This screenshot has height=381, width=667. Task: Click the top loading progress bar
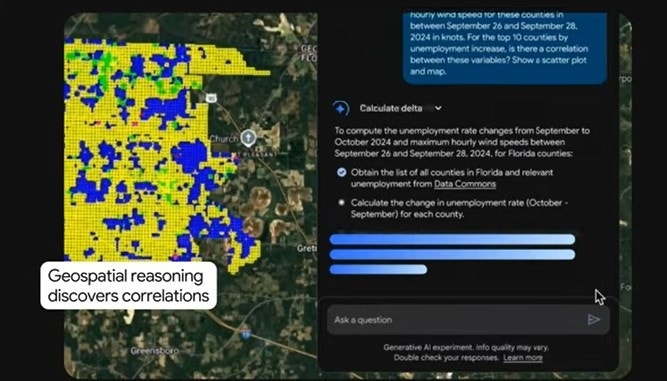pyautogui.click(x=452, y=239)
